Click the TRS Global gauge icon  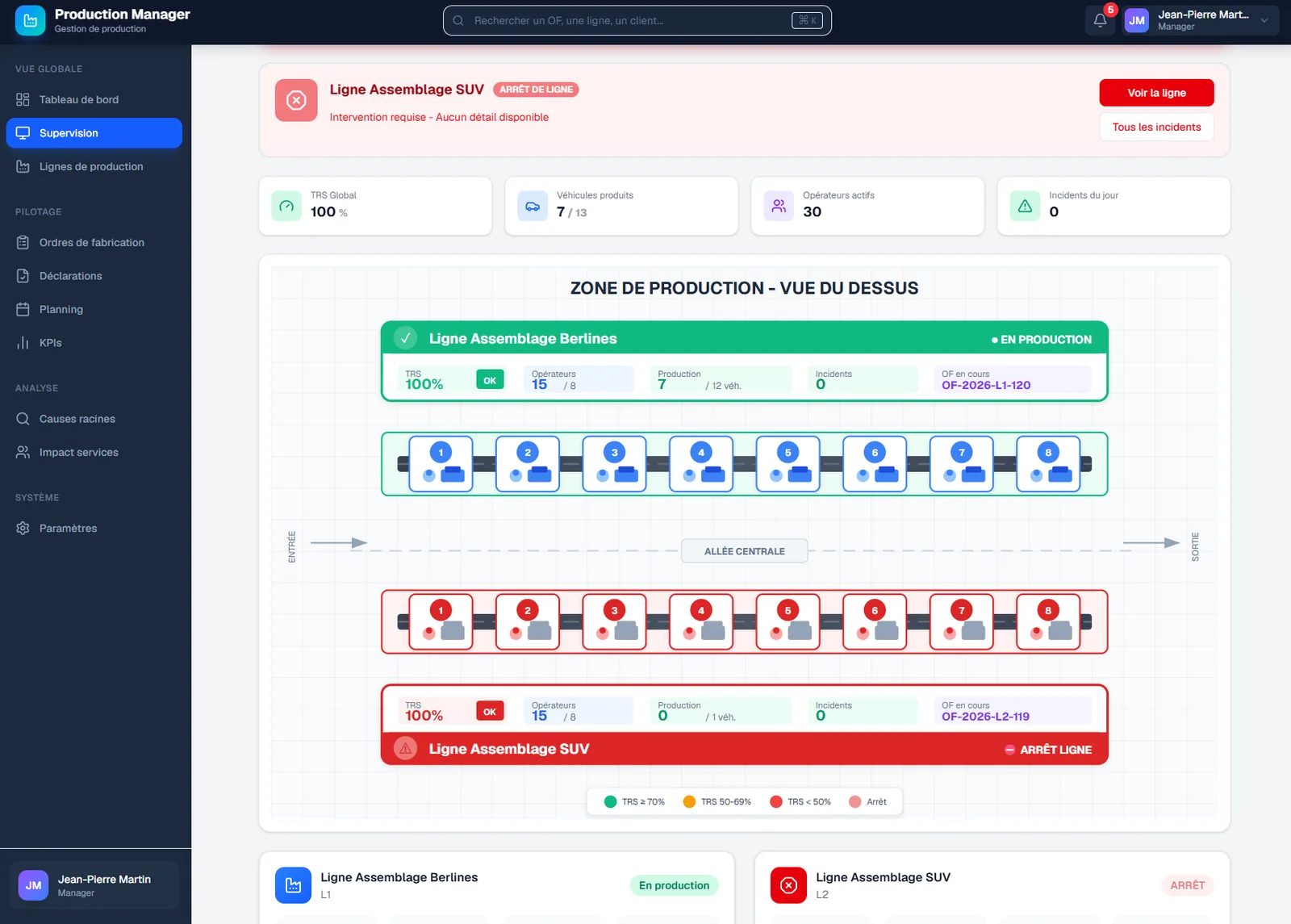286,207
